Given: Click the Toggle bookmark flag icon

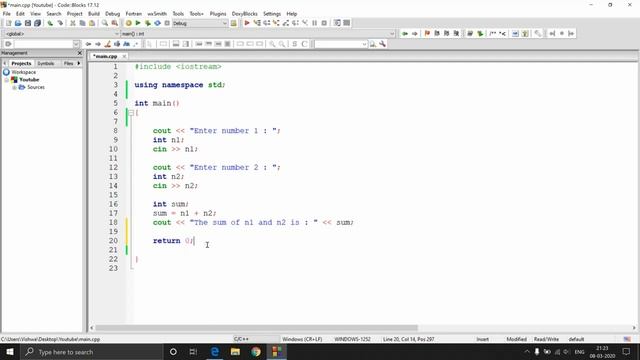Looking at the screenshot, I should click(427, 33).
